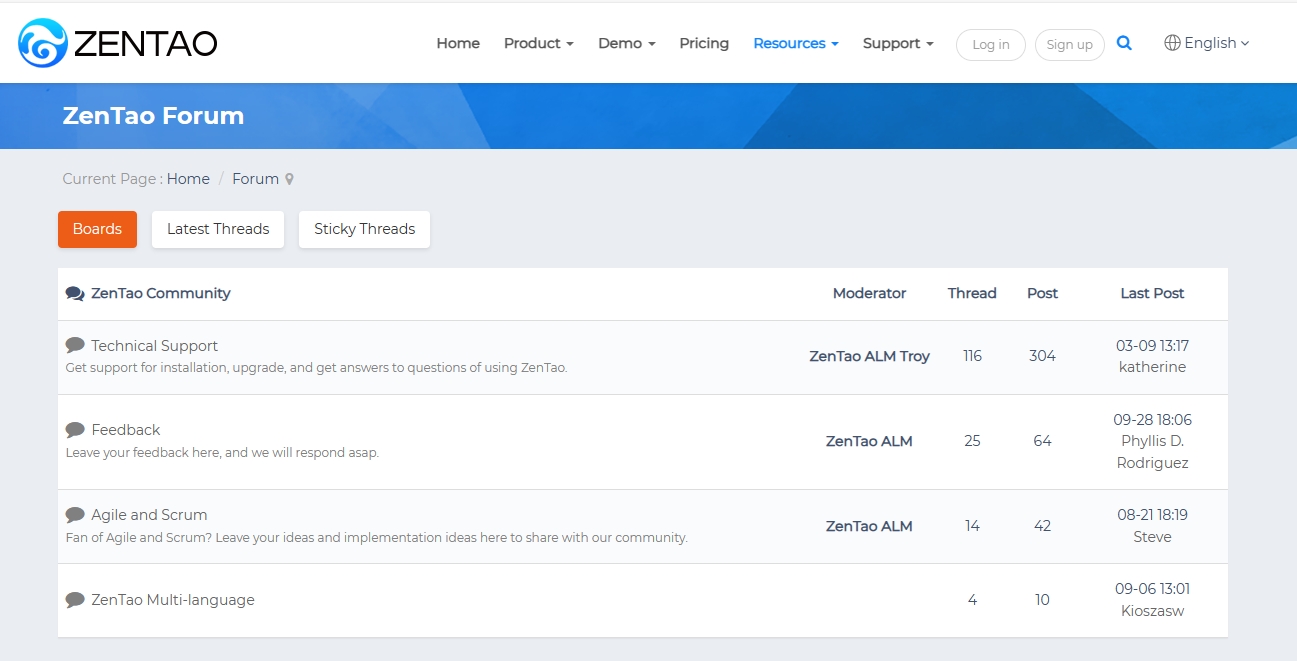Image resolution: width=1297 pixels, height=661 pixels.
Task: Click the Multi-language post count 10
Action: coord(1042,600)
